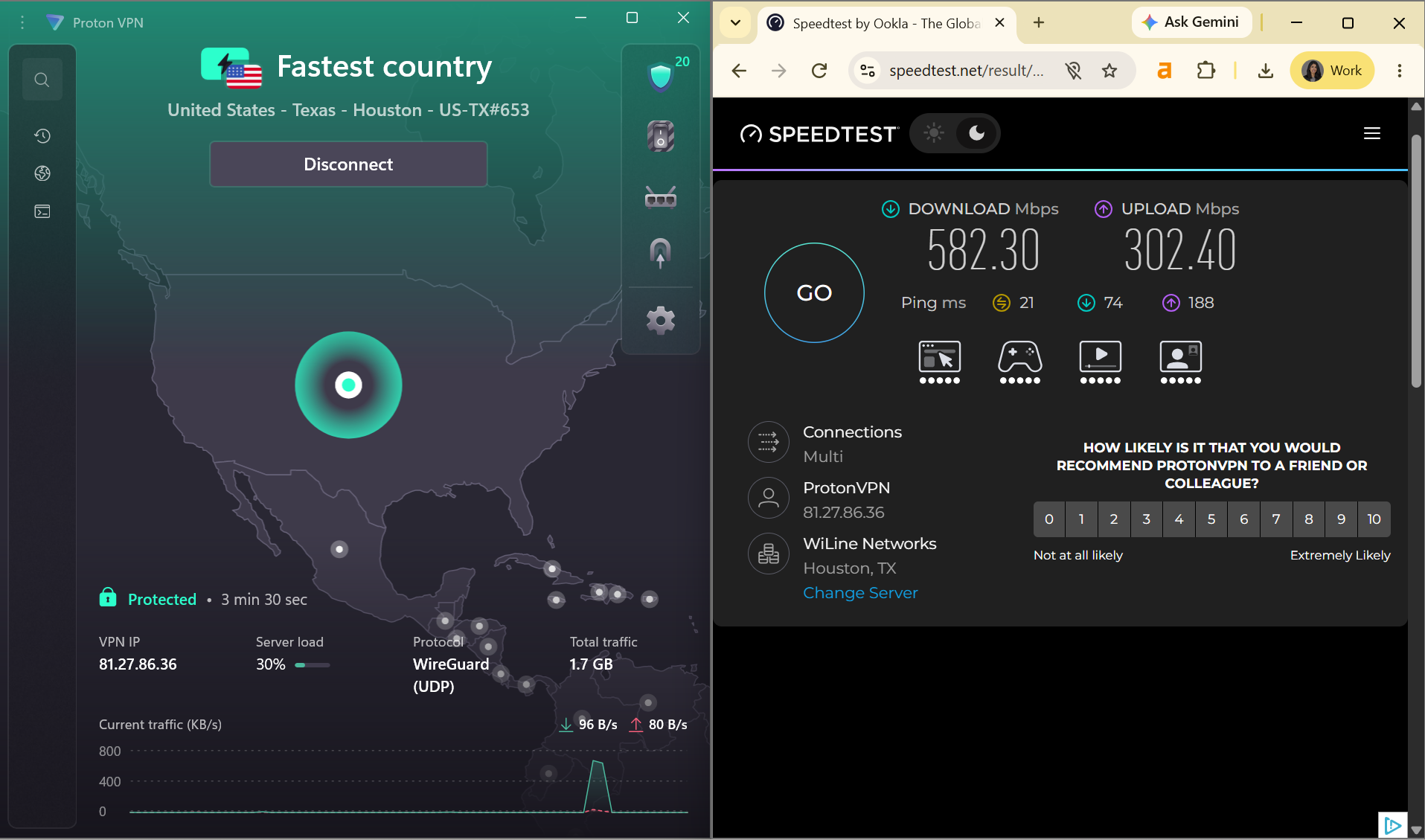Rate recommendation 8 on survey

coord(1309,519)
